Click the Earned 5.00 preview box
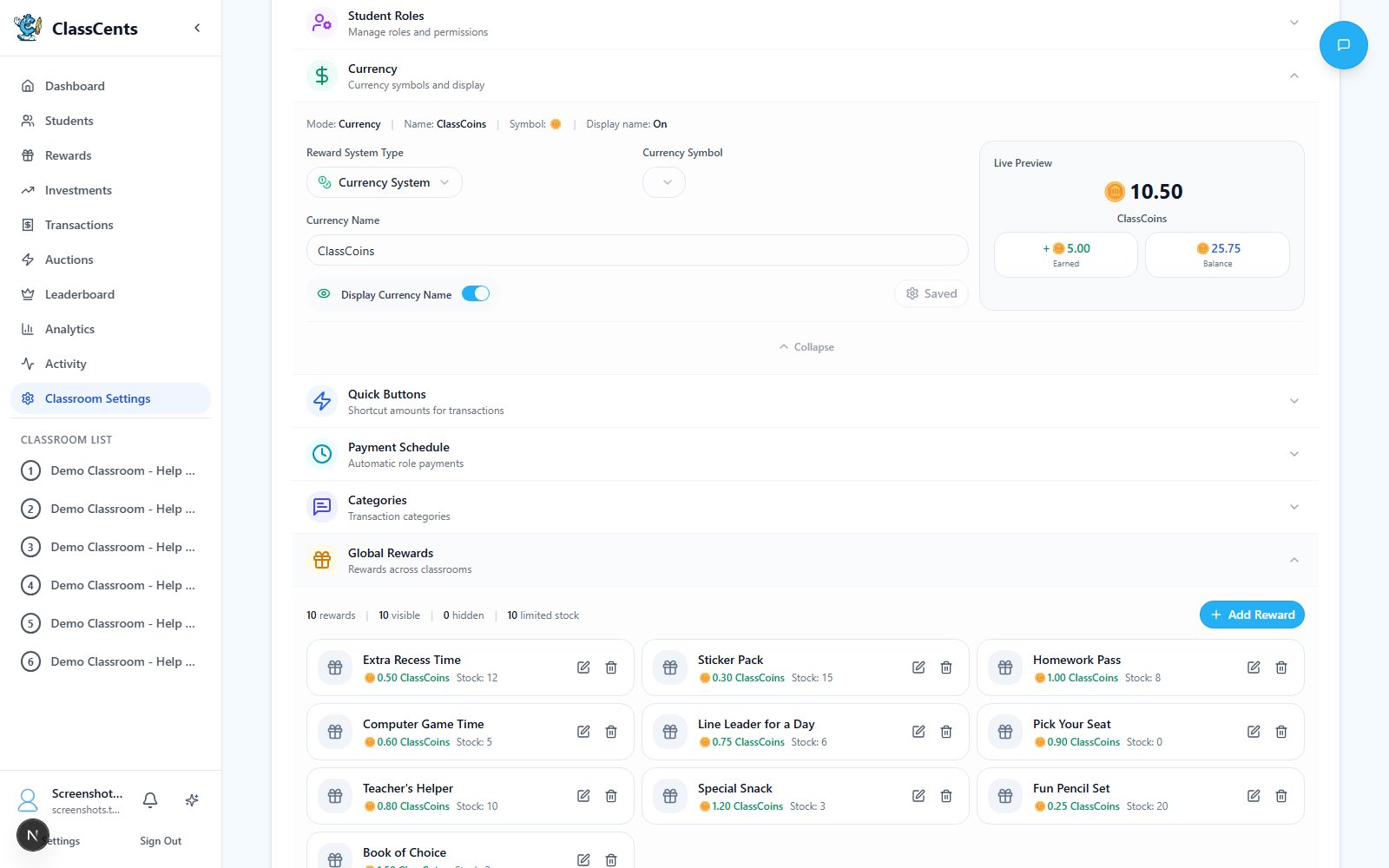Image resolution: width=1389 pixels, height=868 pixels. click(x=1066, y=254)
